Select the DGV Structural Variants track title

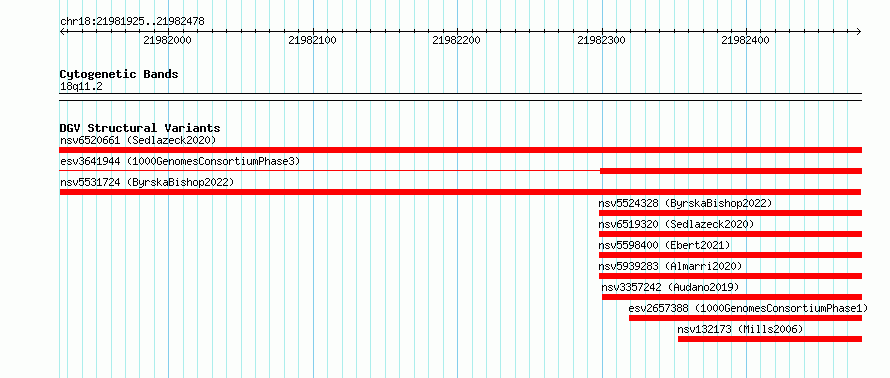click(140, 128)
